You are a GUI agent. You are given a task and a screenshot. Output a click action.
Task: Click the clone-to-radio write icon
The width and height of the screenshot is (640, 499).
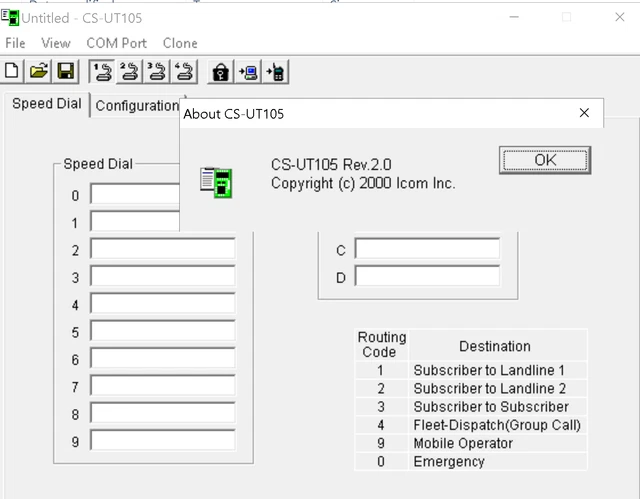pyautogui.click(x=275, y=71)
